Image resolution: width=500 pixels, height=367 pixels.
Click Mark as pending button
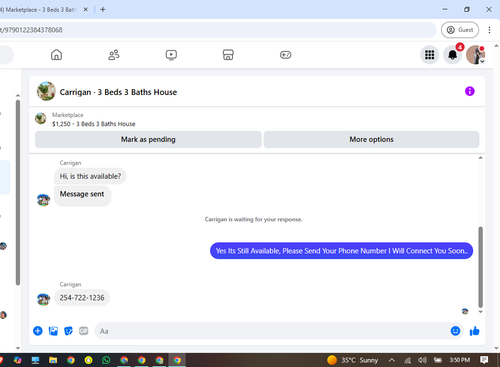148,139
